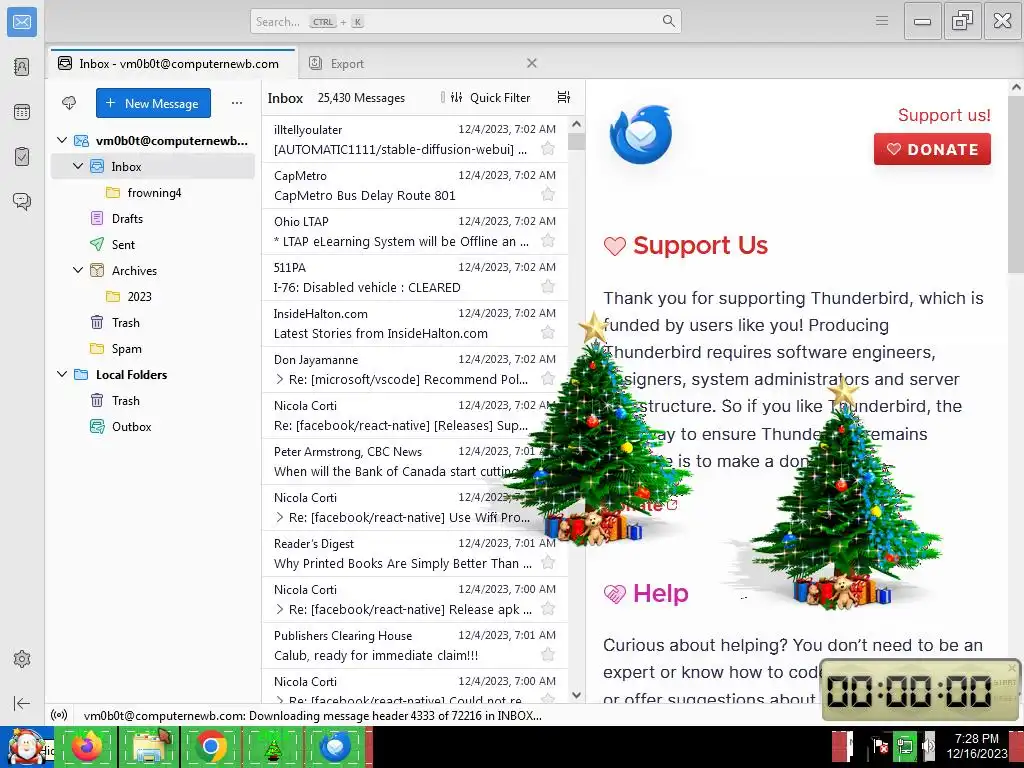This screenshot has width=1024, height=768.
Task: Open the Mail space icon in sidebar
Action: click(22, 22)
